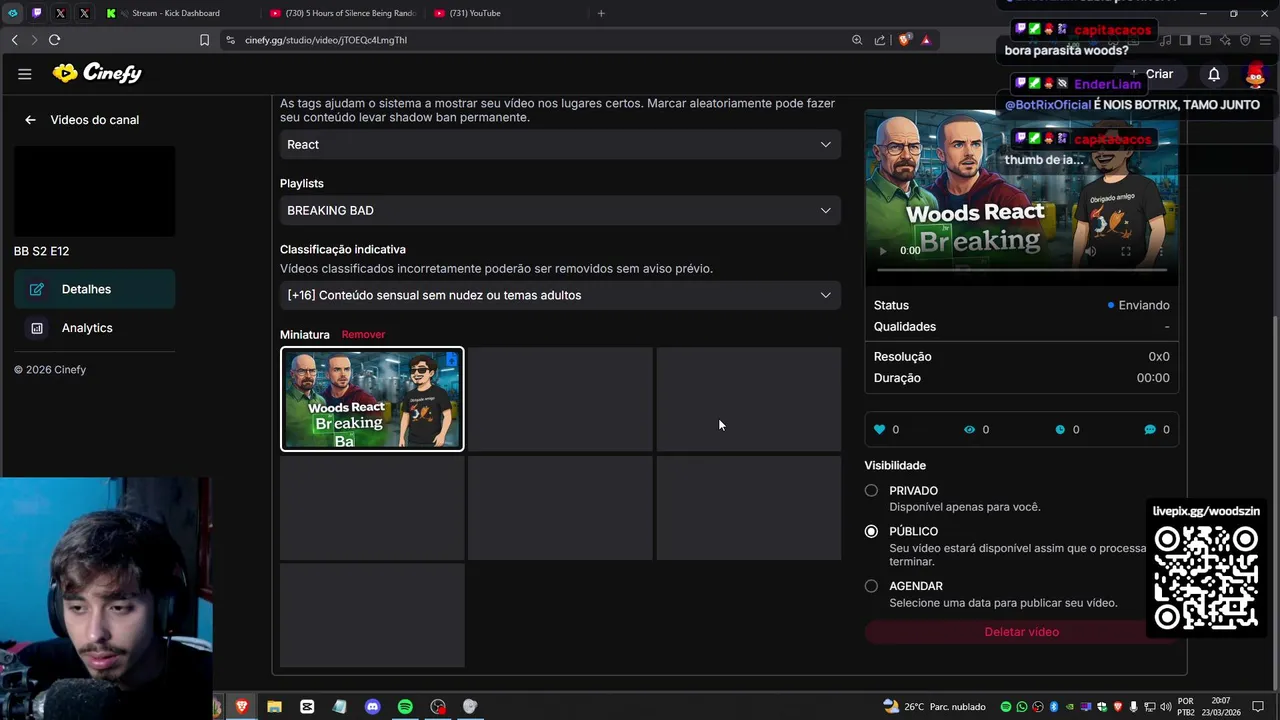
Task: Open File Explorer from the taskbar
Action: pos(274,706)
